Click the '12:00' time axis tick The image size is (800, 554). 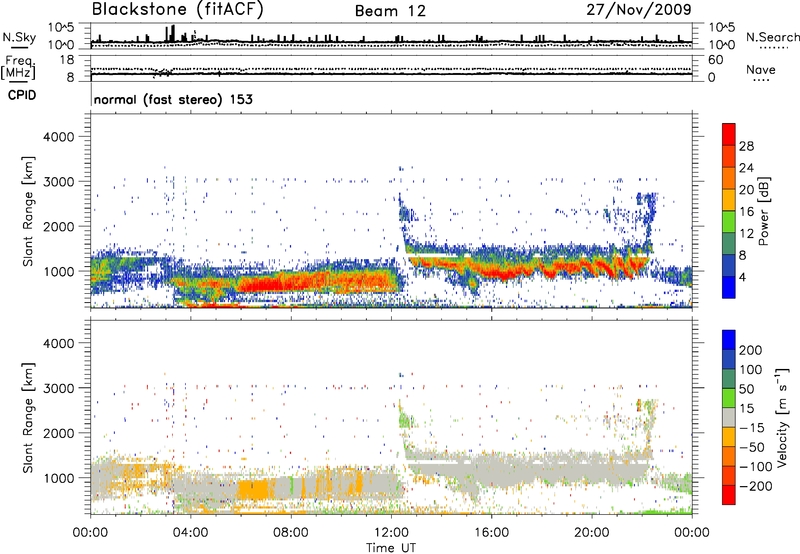pos(391,532)
